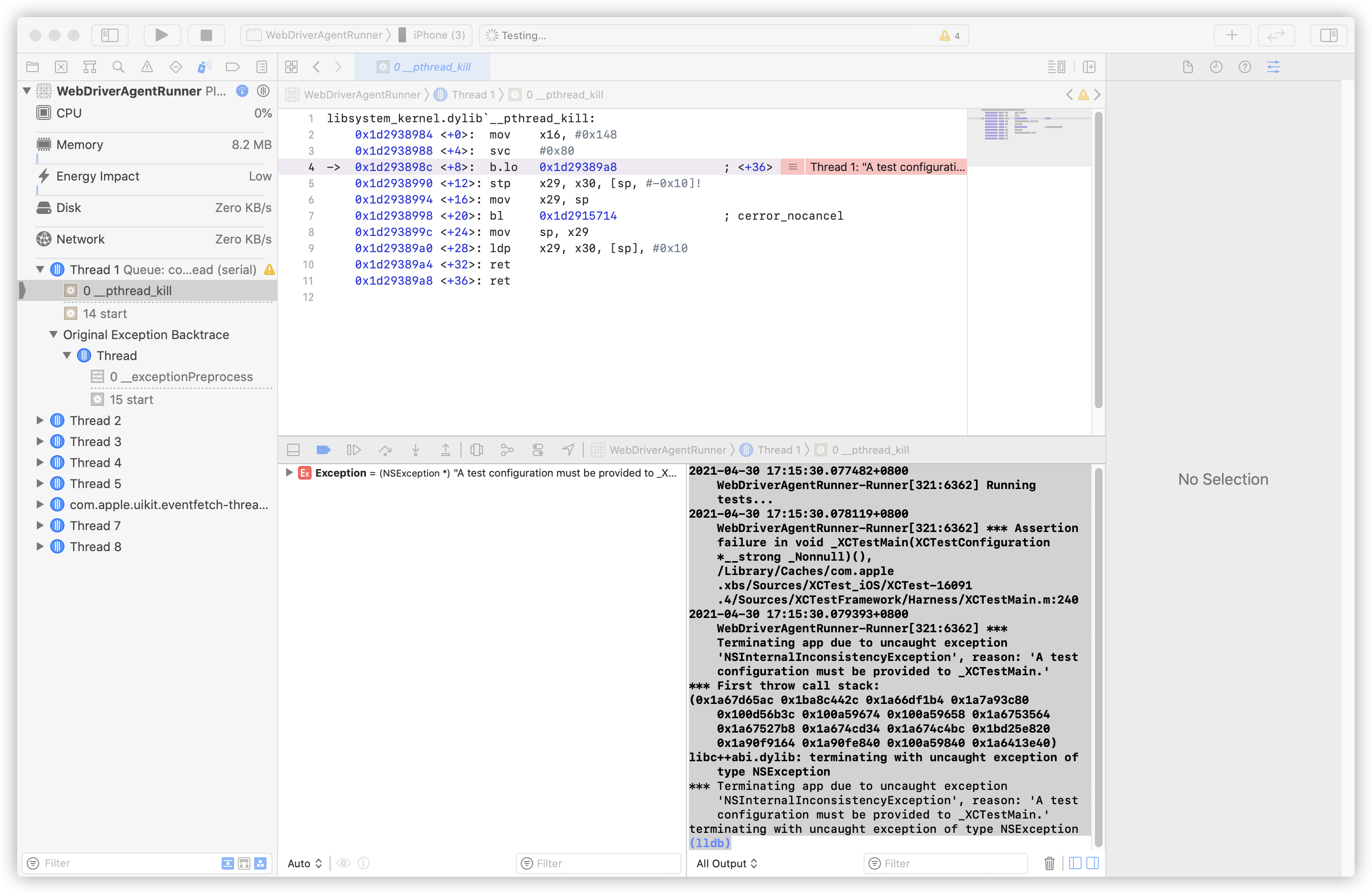
Task: Toggle hide debug area button
Action: (x=293, y=449)
